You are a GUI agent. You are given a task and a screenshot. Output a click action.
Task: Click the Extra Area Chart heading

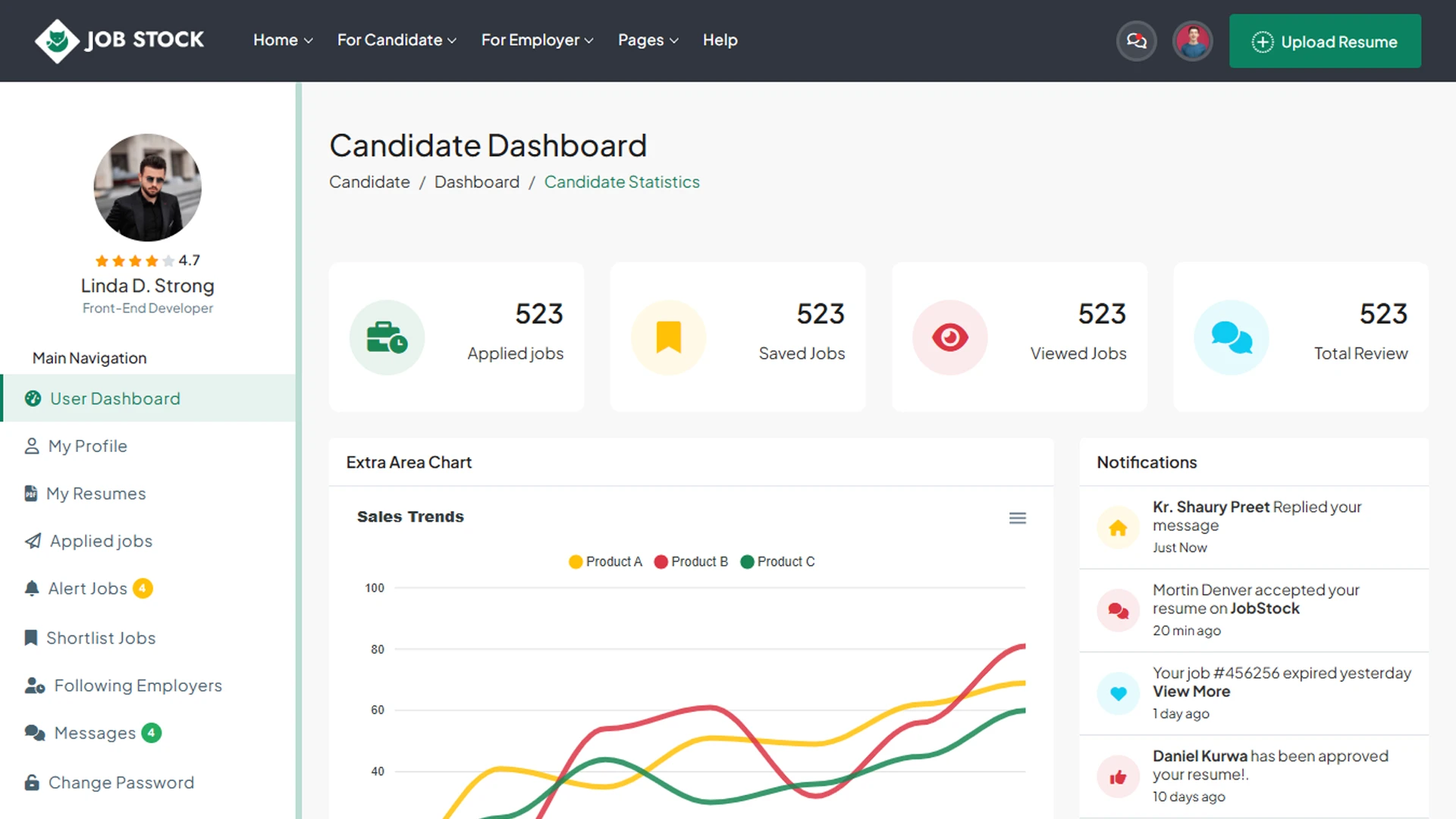[x=409, y=462]
